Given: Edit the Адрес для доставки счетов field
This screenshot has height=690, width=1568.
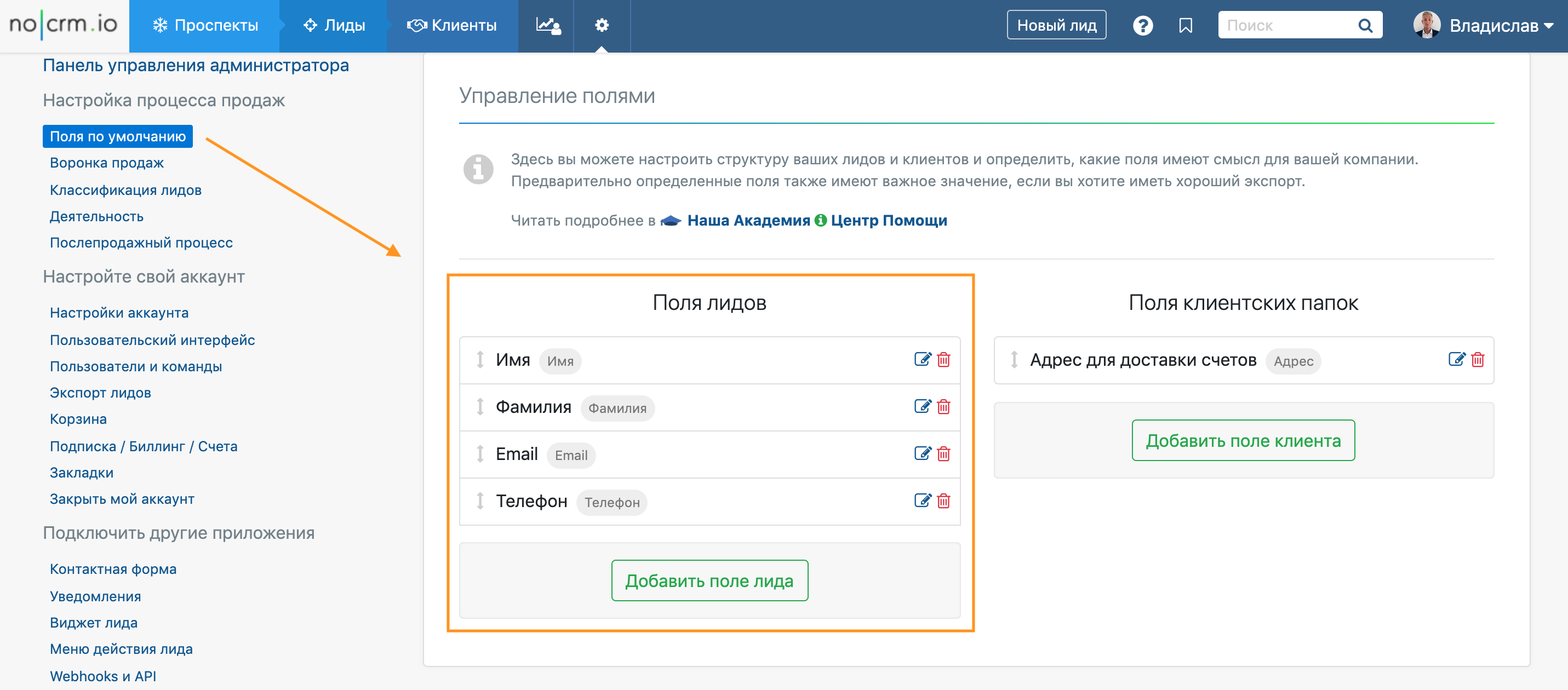Looking at the screenshot, I should pos(1456,360).
